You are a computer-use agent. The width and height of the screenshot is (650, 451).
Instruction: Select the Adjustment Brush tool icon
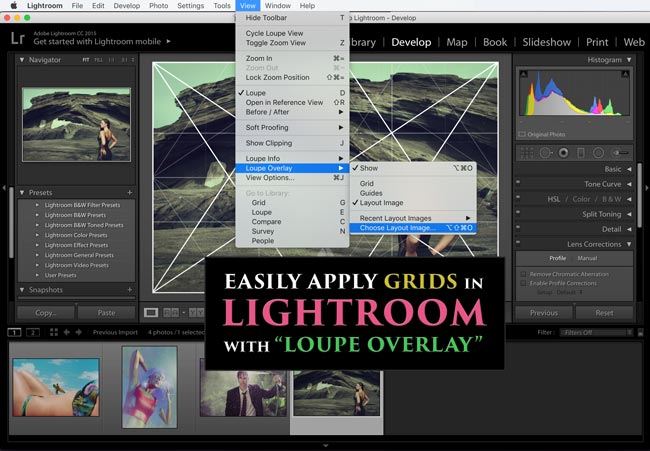620,153
